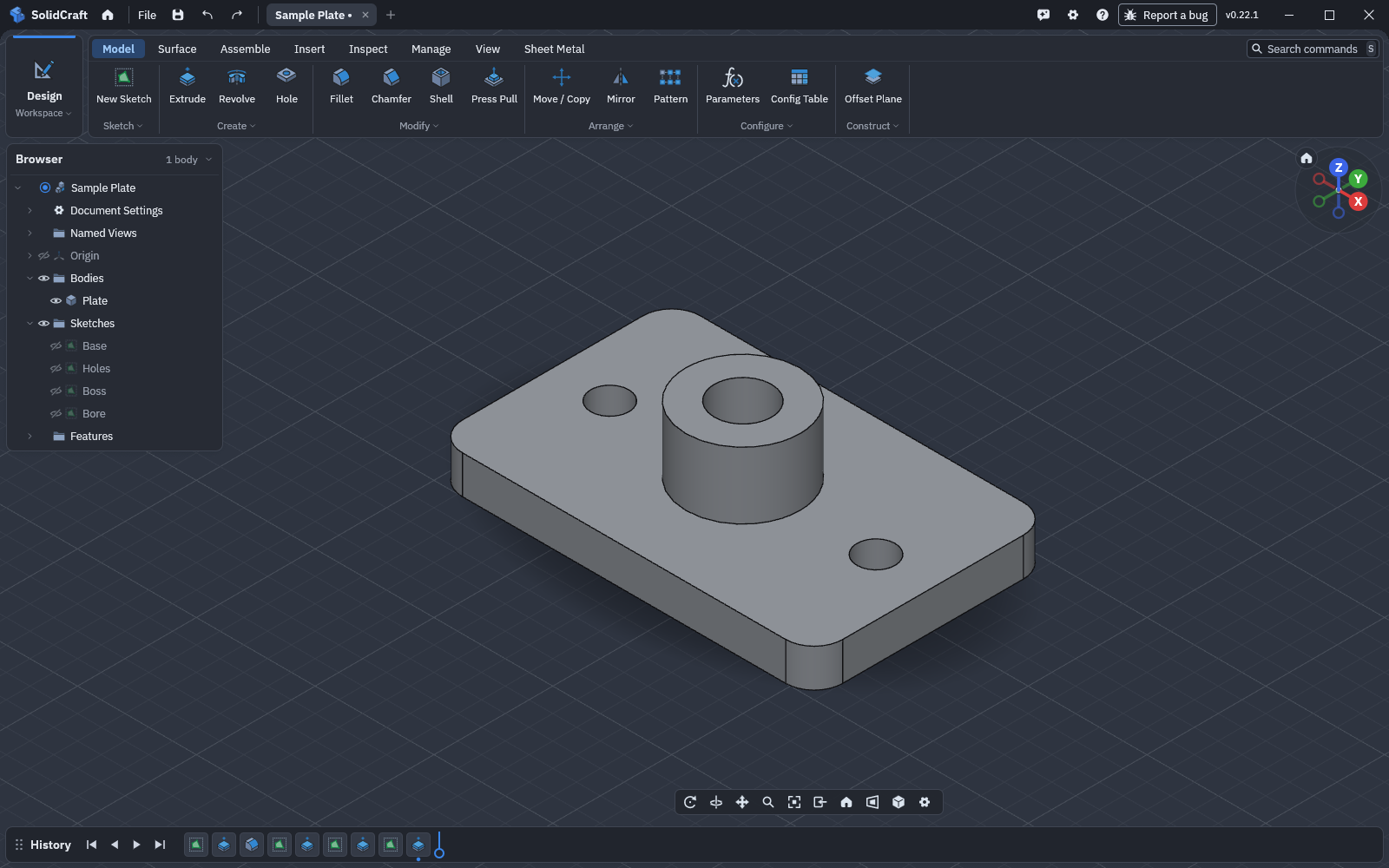Expand the Document Settings node
The width and height of the screenshot is (1389, 868).
click(30, 211)
